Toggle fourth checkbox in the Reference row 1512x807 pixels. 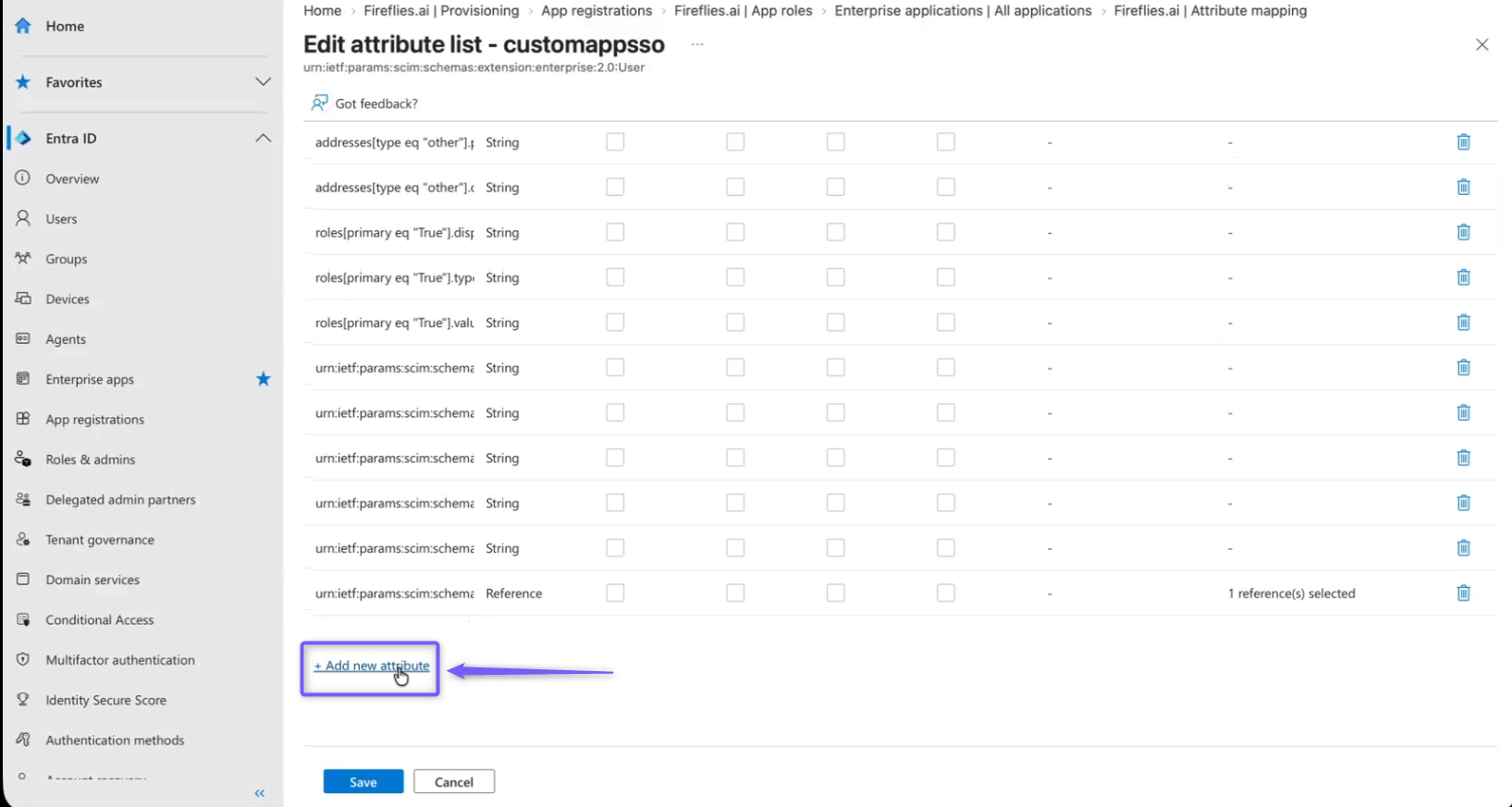tap(945, 593)
